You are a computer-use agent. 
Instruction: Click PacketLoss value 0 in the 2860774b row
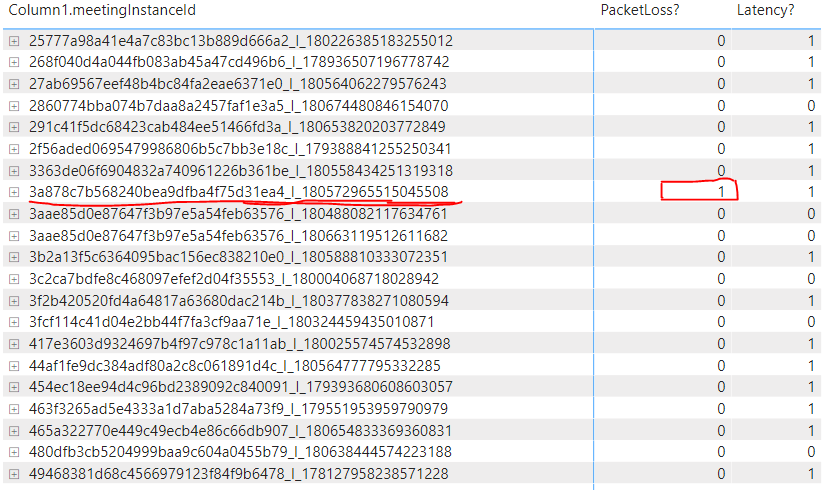pos(721,106)
